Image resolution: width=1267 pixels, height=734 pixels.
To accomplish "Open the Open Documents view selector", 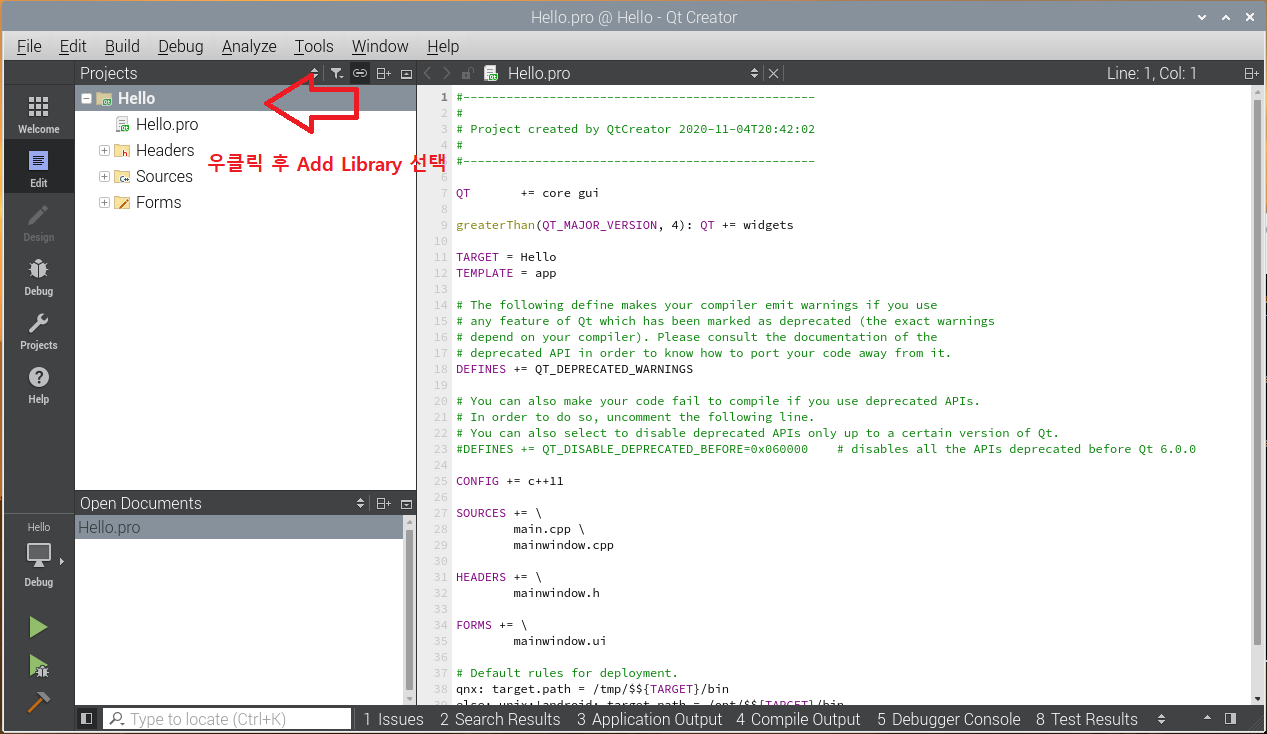I will tap(360, 503).
